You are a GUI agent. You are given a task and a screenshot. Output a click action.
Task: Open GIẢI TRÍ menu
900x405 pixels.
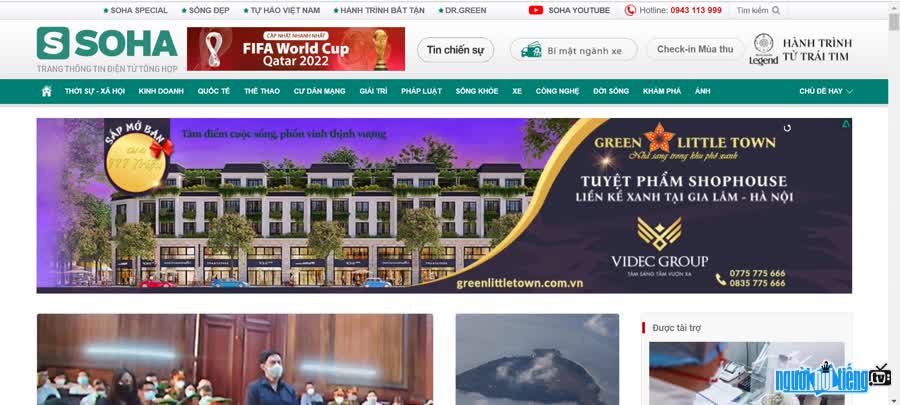coord(374,91)
